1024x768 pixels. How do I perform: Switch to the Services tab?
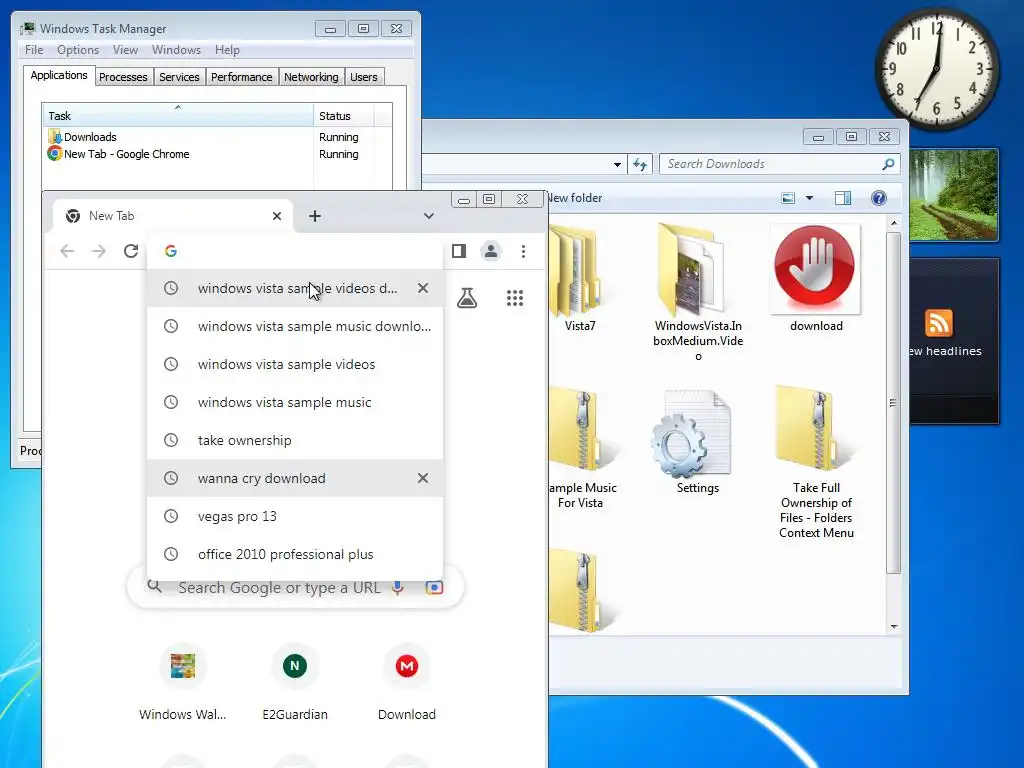(179, 77)
